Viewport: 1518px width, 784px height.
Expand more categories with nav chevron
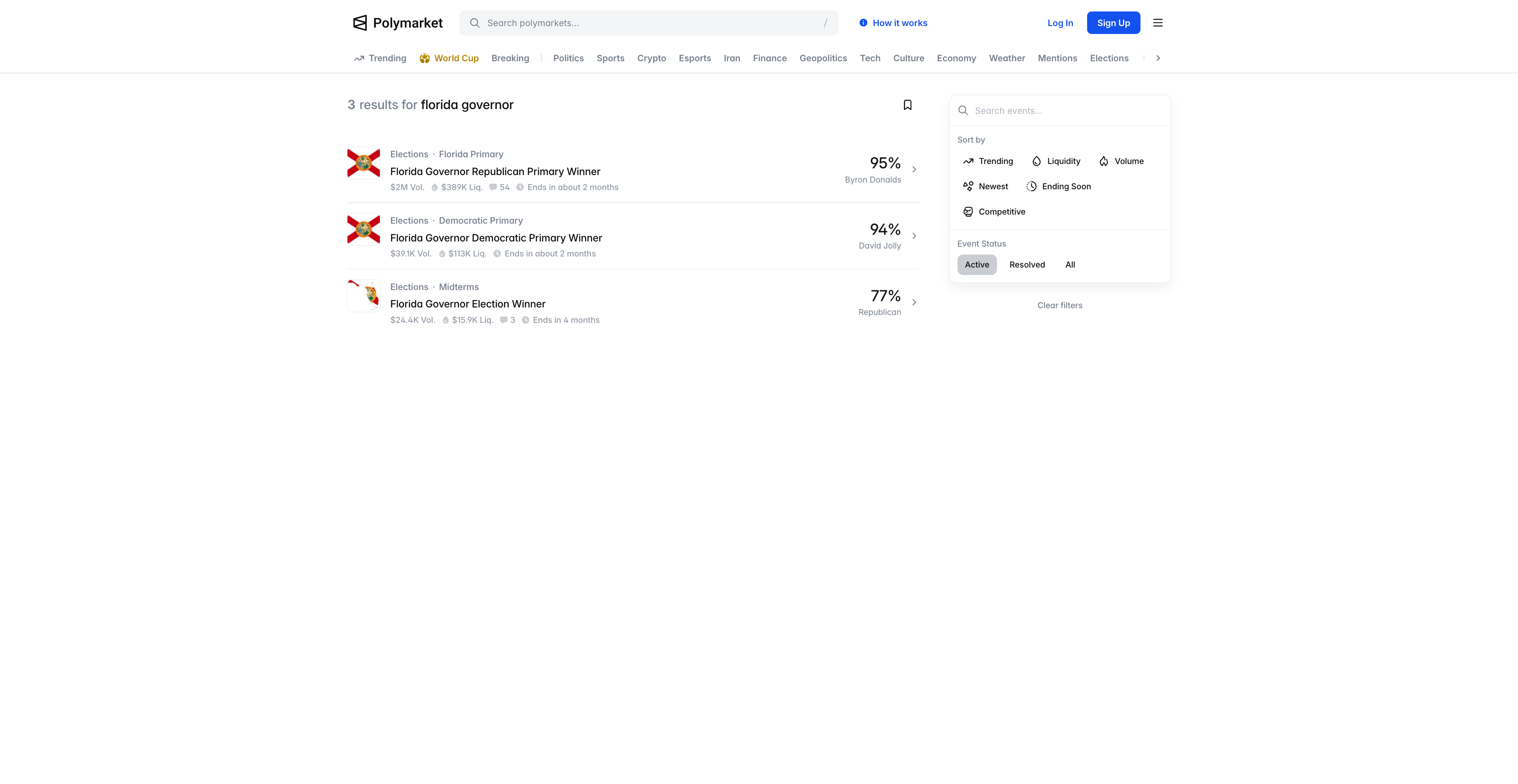tap(1158, 58)
